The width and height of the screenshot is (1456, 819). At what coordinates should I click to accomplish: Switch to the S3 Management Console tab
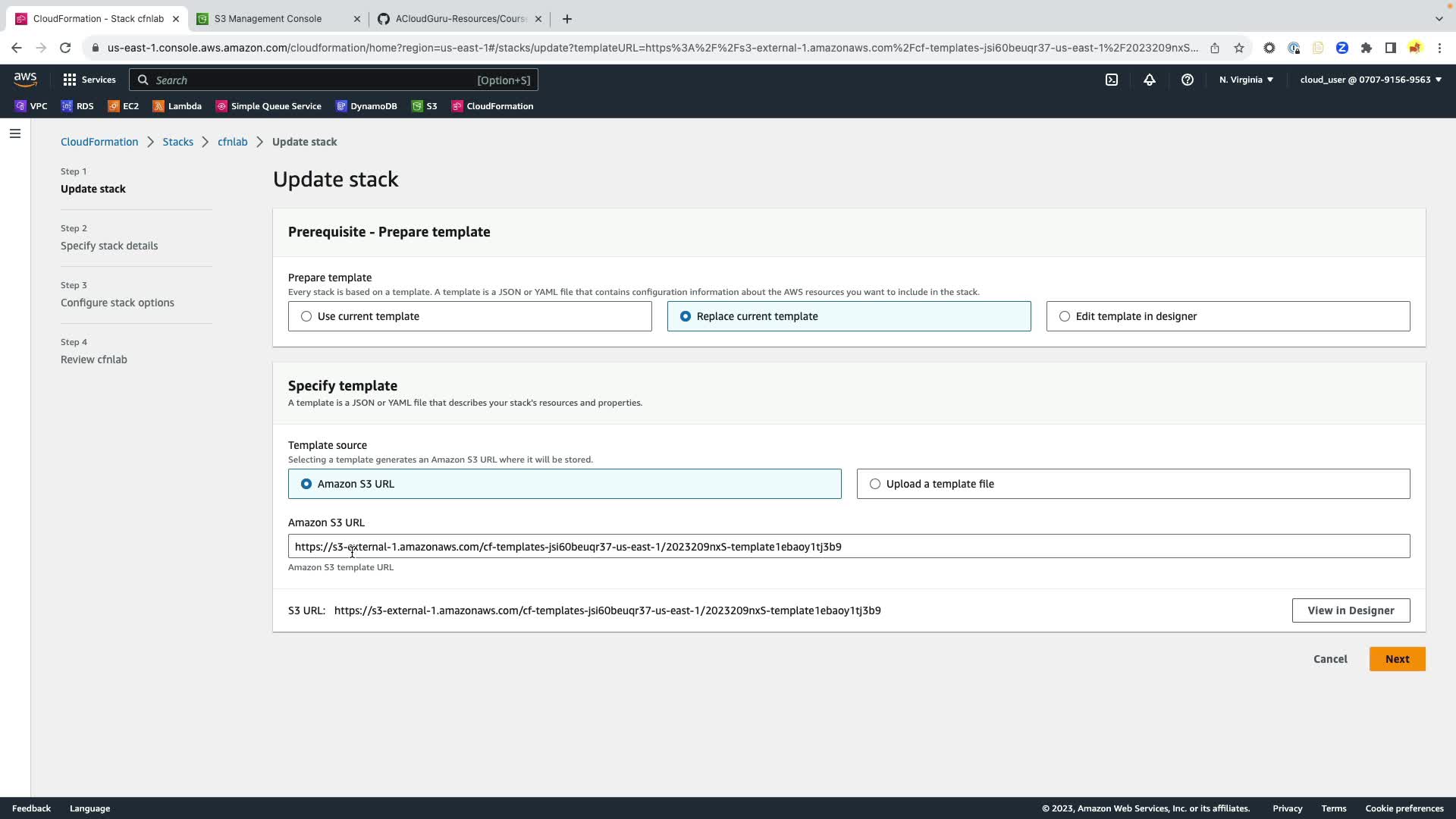(268, 19)
